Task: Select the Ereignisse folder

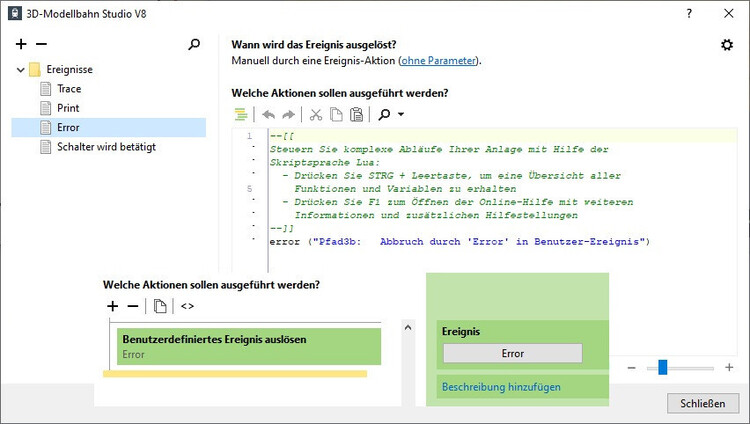Action: pos(69,69)
